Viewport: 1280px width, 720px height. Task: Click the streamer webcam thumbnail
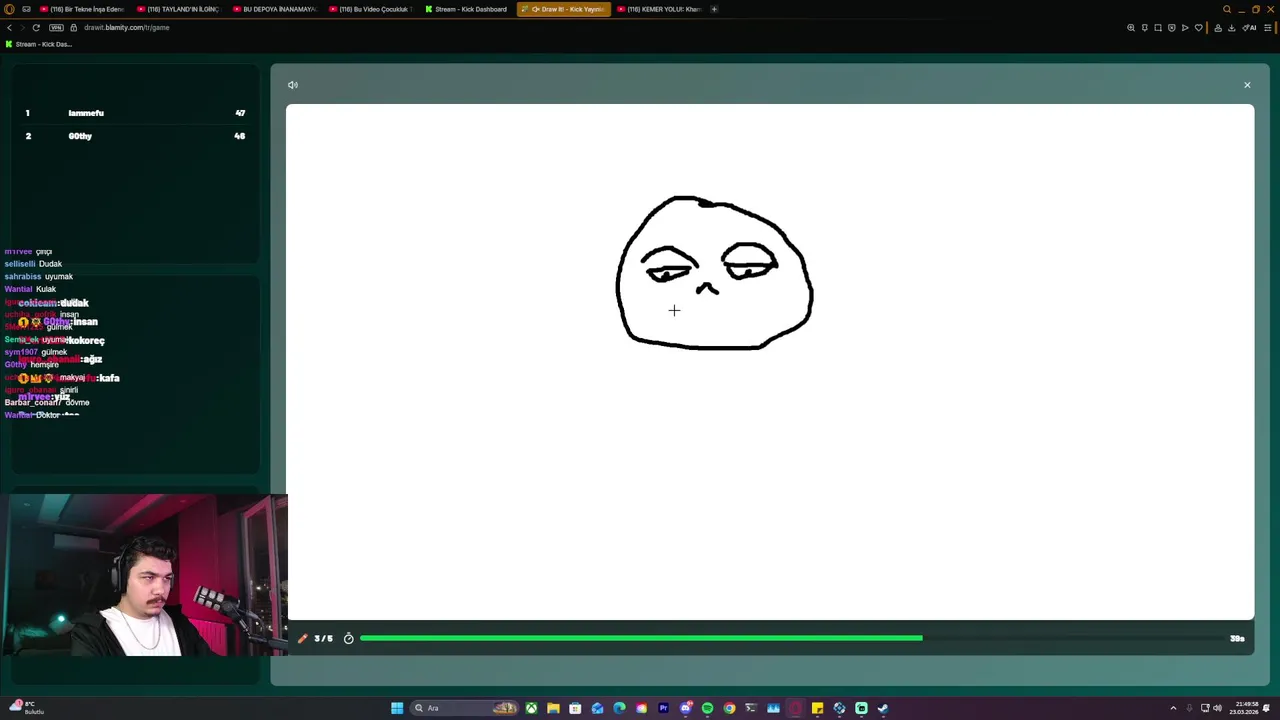click(144, 575)
